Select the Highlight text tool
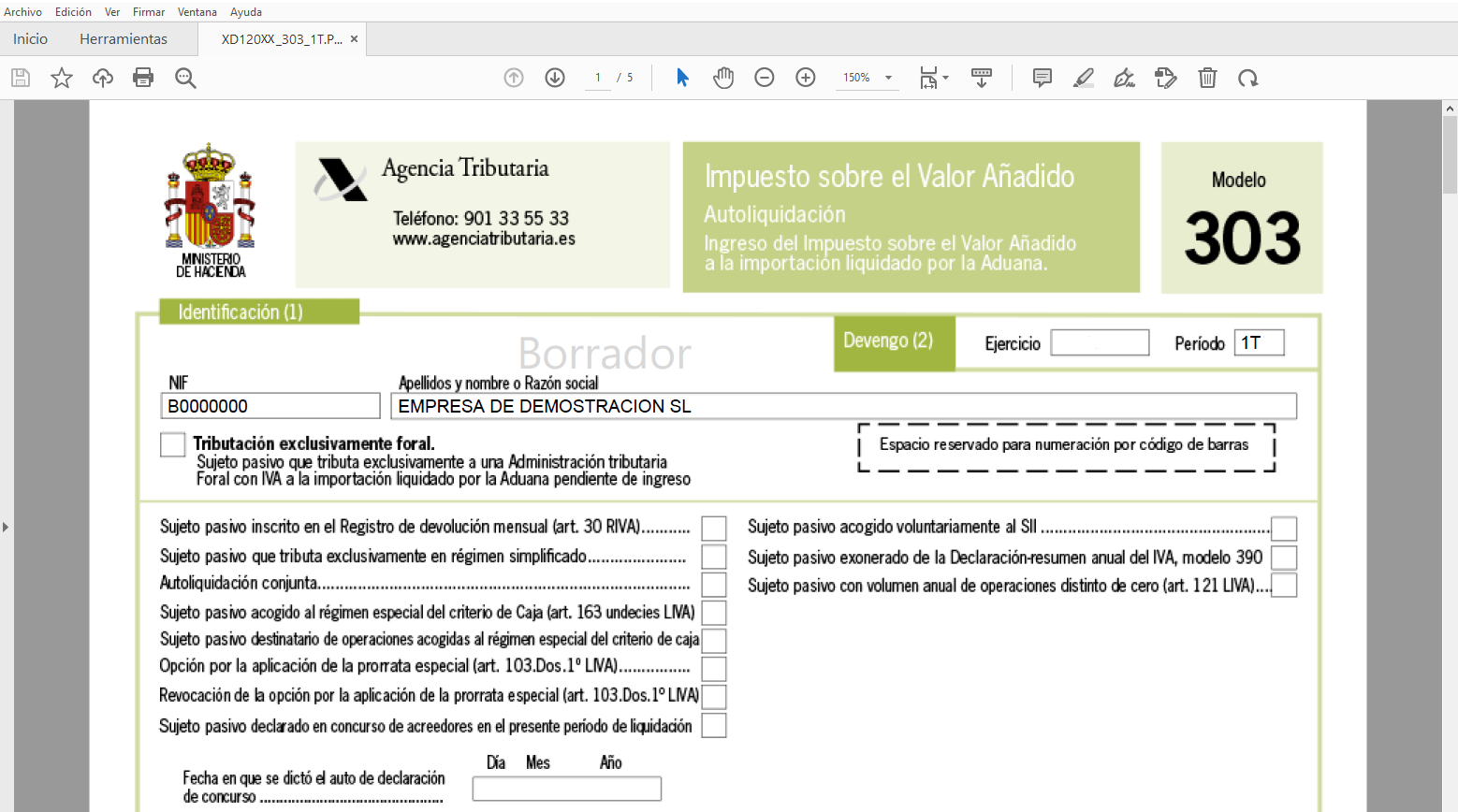Screen dimensions: 1458x812 pos(1083,78)
